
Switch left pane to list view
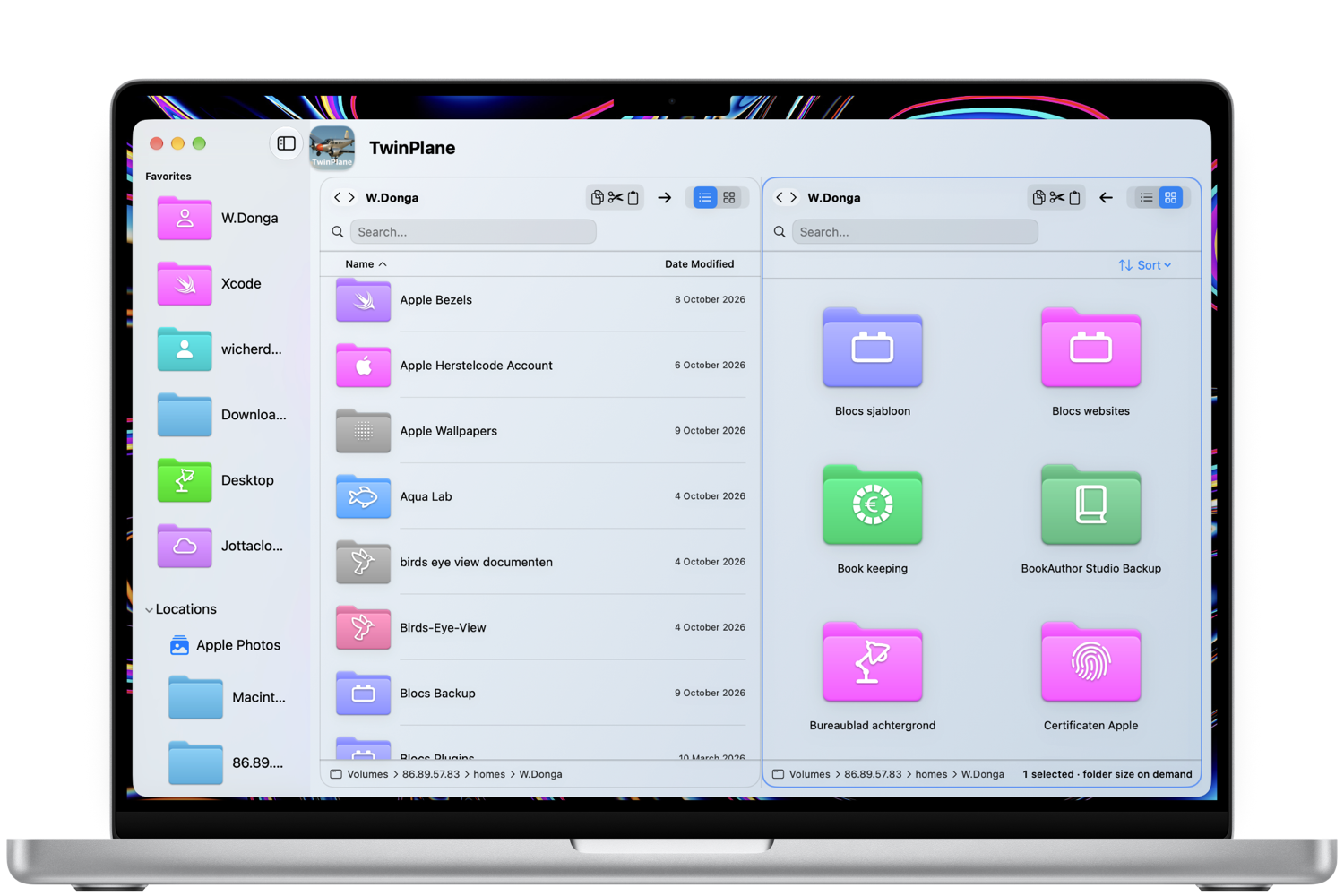click(705, 198)
